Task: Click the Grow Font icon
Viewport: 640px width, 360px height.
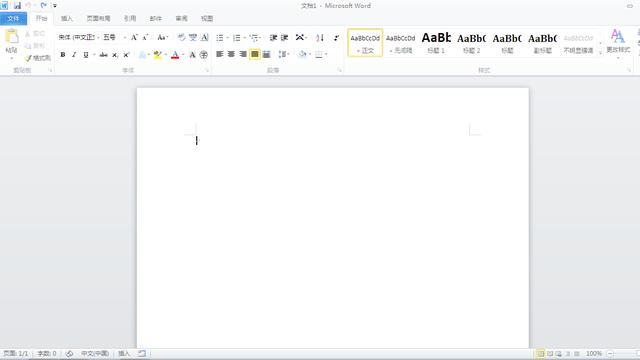Action: (x=134, y=38)
